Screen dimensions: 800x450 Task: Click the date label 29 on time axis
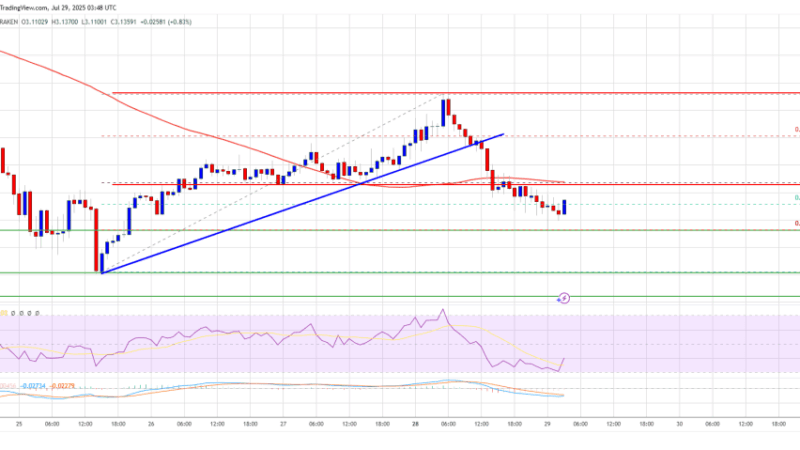point(547,424)
